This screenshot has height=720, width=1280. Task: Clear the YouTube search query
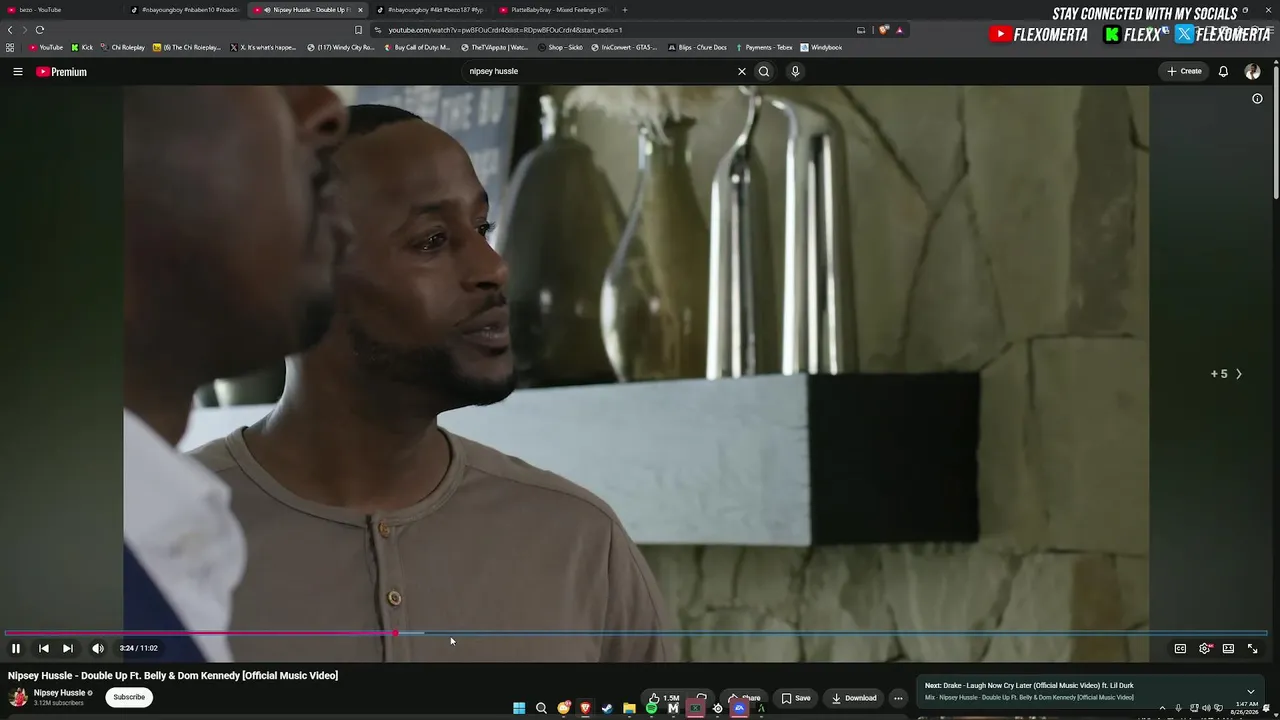click(742, 72)
